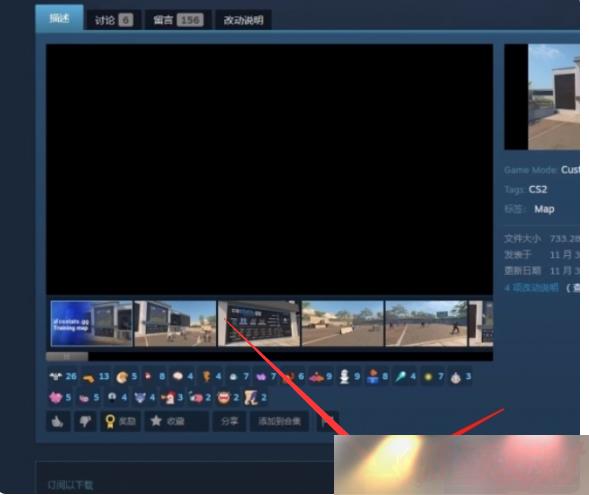Click the blue wolf face reaction
This screenshot has height=495, width=589.
pos(144,397)
